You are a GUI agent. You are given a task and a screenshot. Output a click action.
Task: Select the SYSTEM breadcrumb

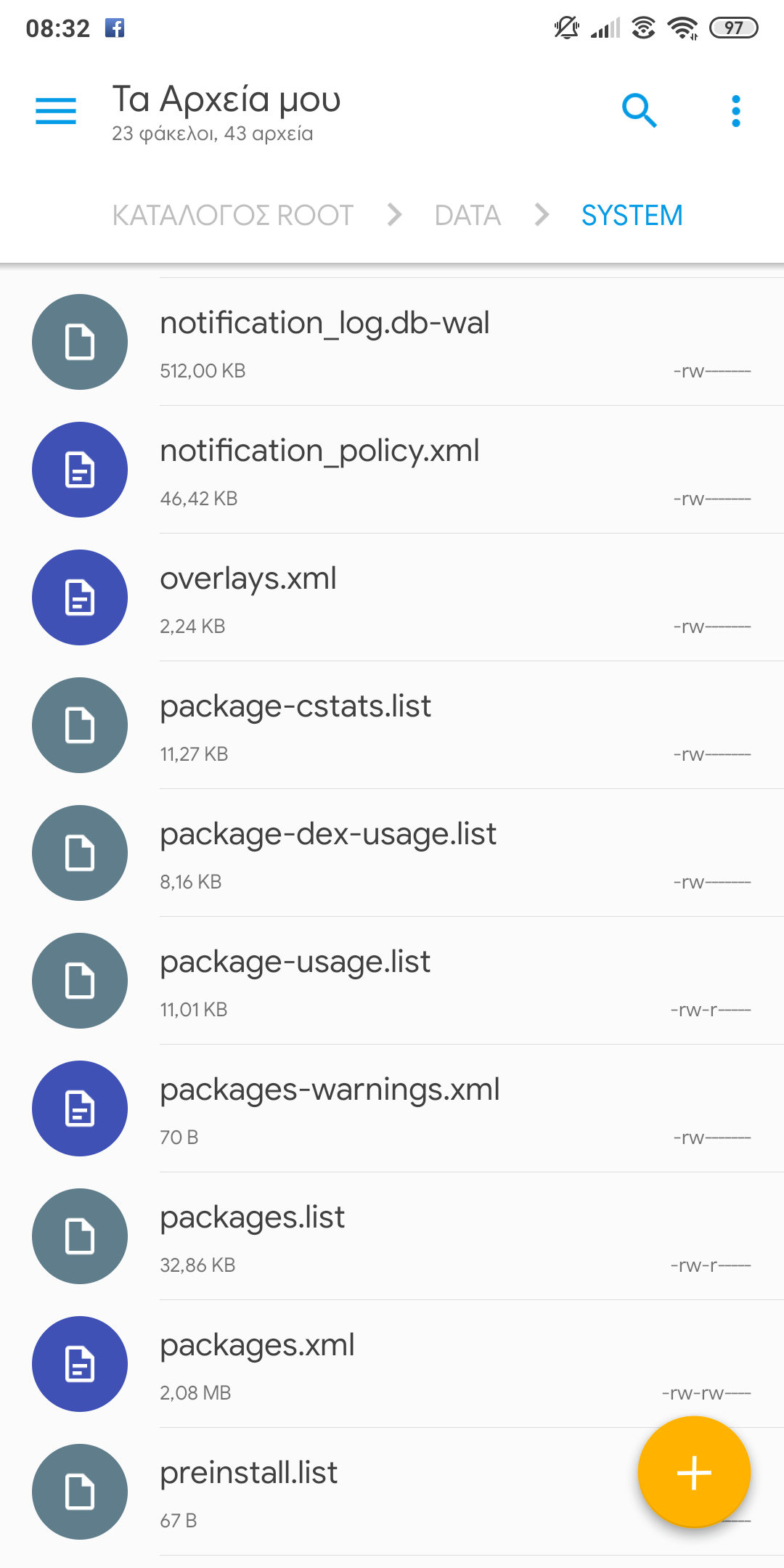pos(632,216)
